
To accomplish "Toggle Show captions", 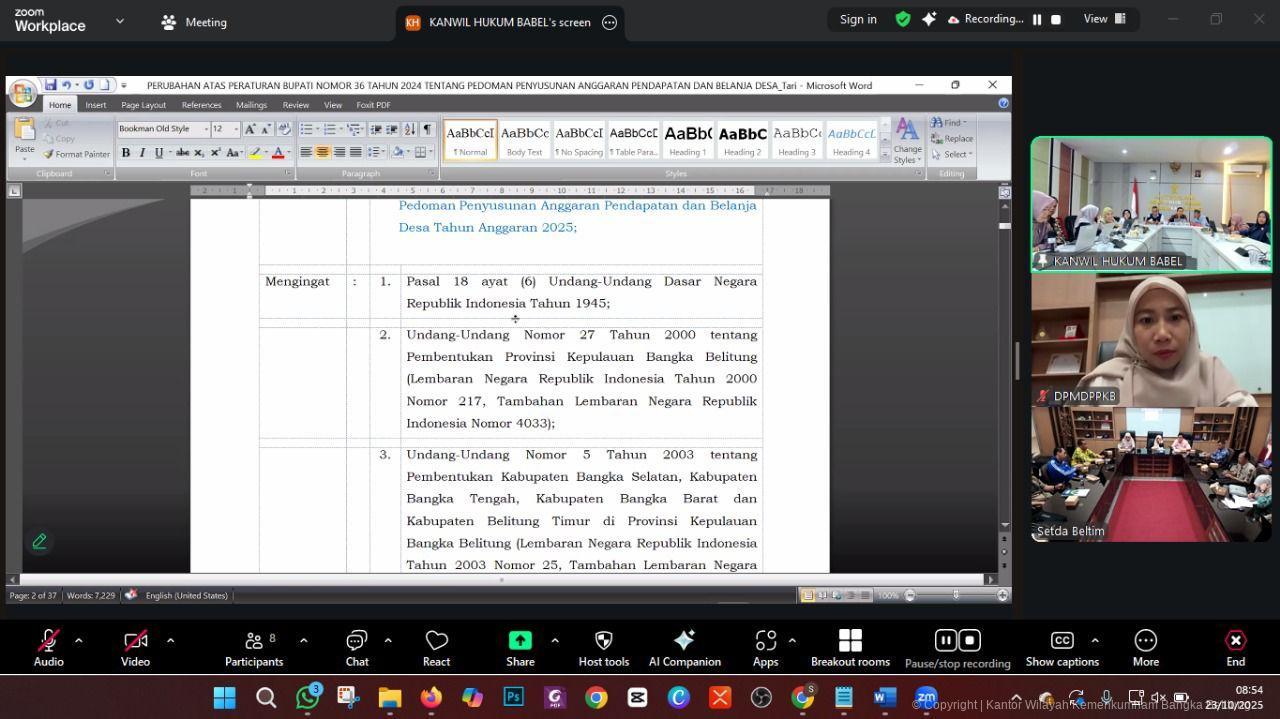I will pos(1062,647).
